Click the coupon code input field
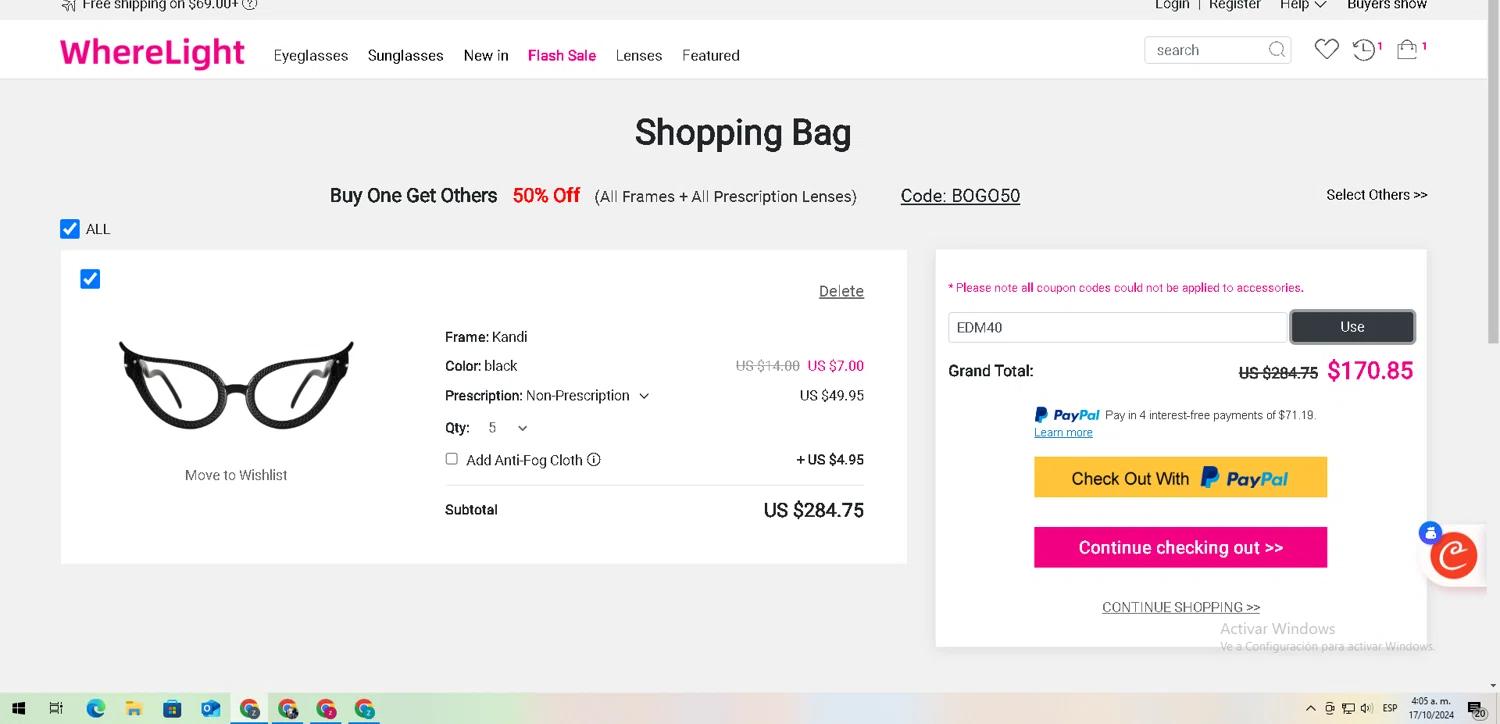This screenshot has height=724, width=1500. pos(1116,327)
